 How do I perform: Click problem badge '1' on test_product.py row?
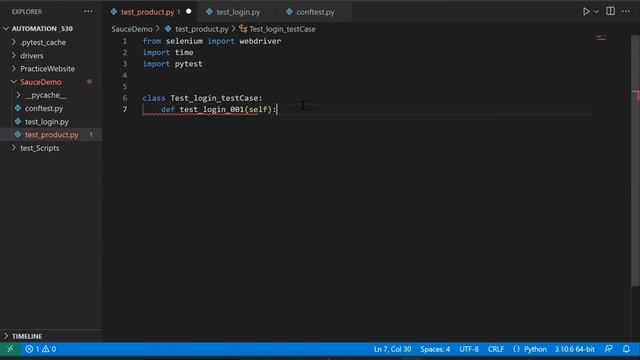coord(91,135)
